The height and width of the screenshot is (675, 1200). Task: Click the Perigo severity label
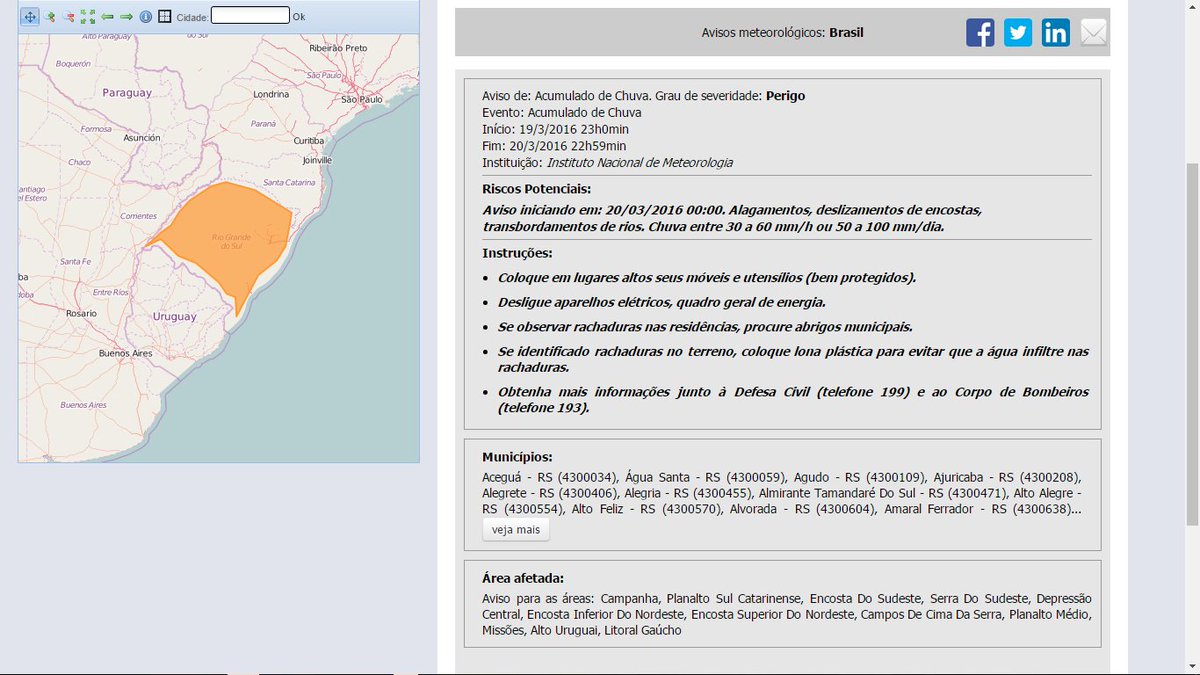pos(785,96)
